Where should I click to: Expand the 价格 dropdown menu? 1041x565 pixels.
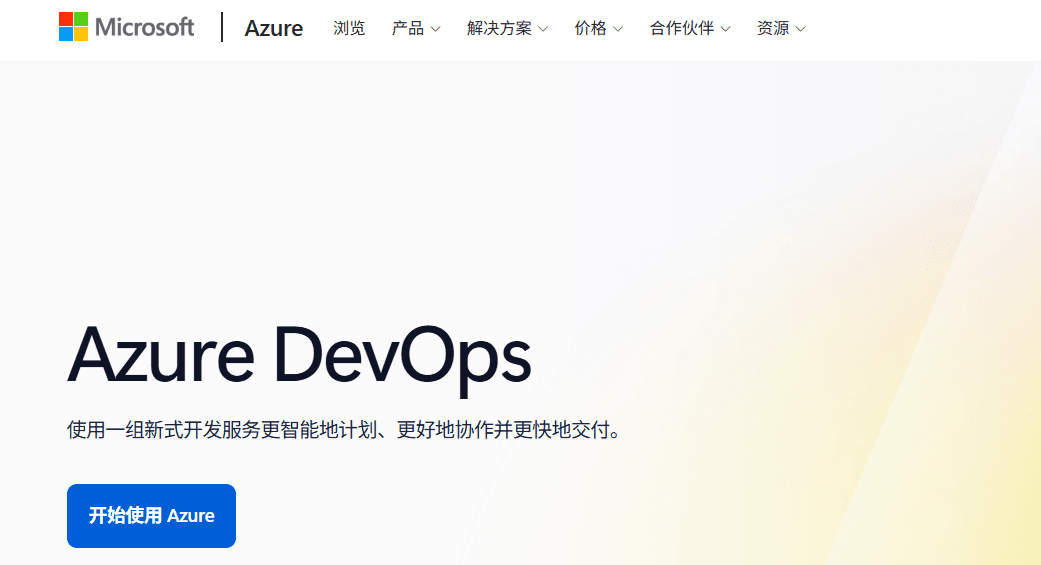[598, 29]
